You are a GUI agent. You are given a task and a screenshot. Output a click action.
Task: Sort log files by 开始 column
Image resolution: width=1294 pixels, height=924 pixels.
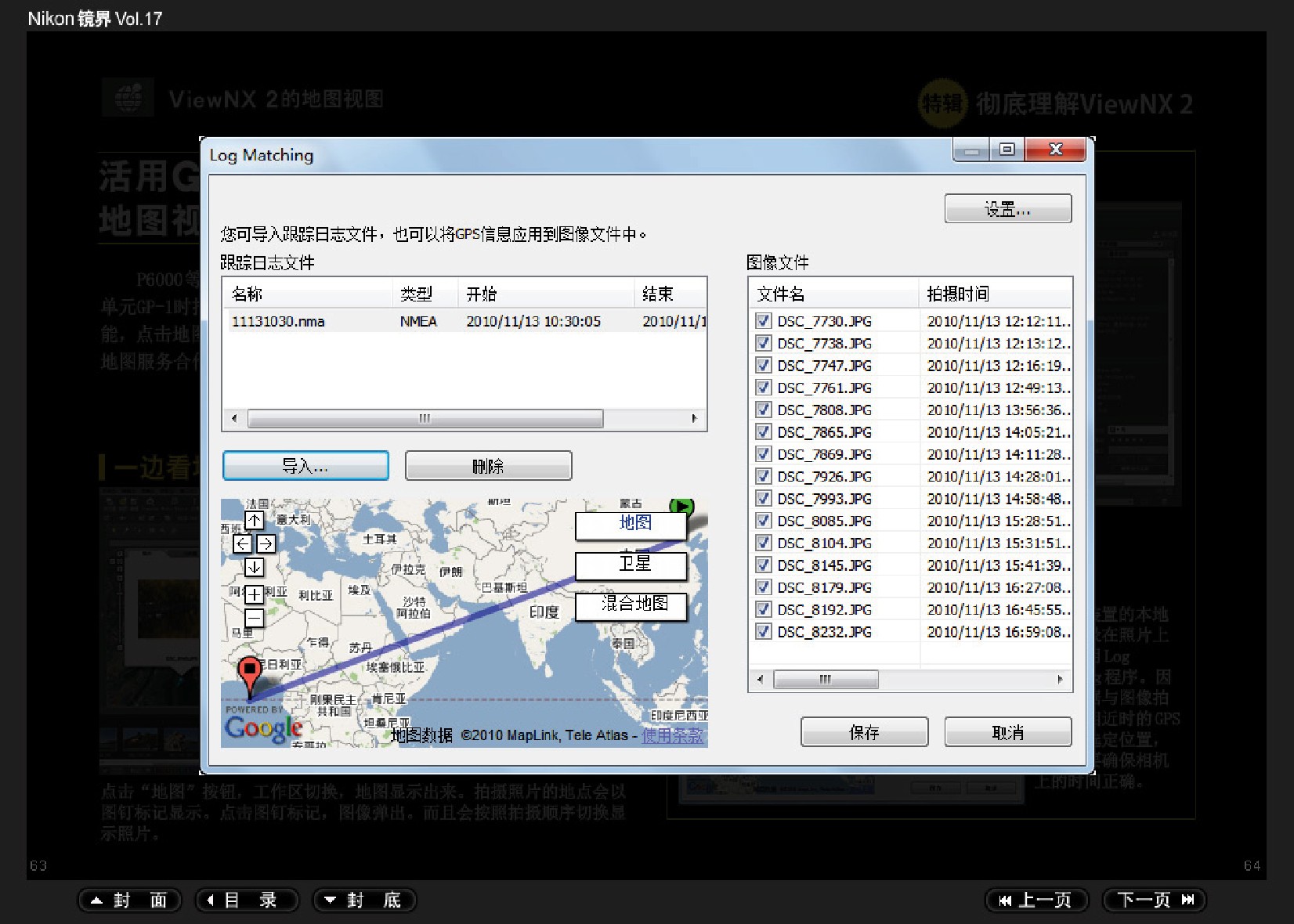(546, 294)
